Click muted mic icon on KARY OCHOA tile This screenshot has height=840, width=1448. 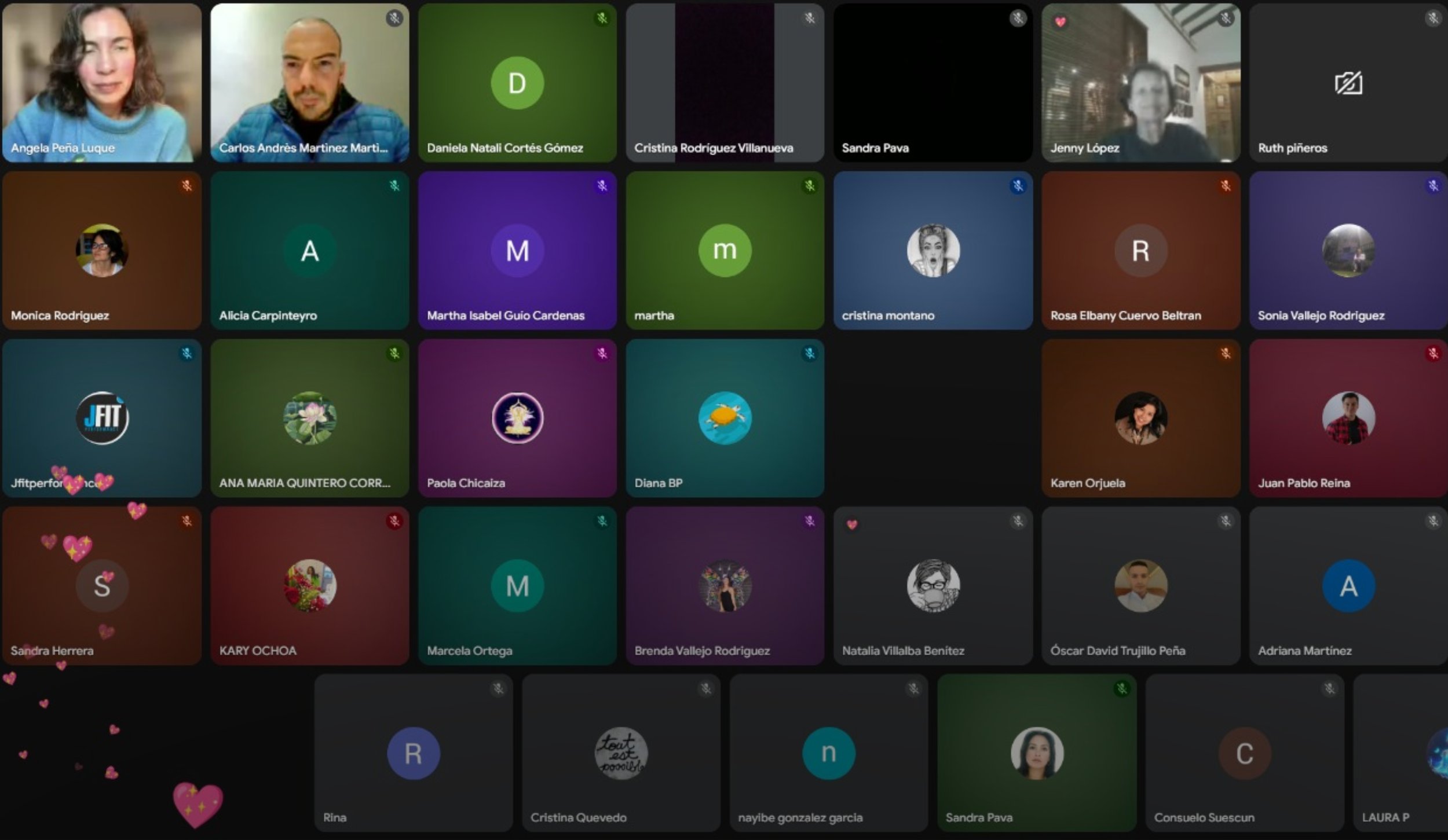394,521
